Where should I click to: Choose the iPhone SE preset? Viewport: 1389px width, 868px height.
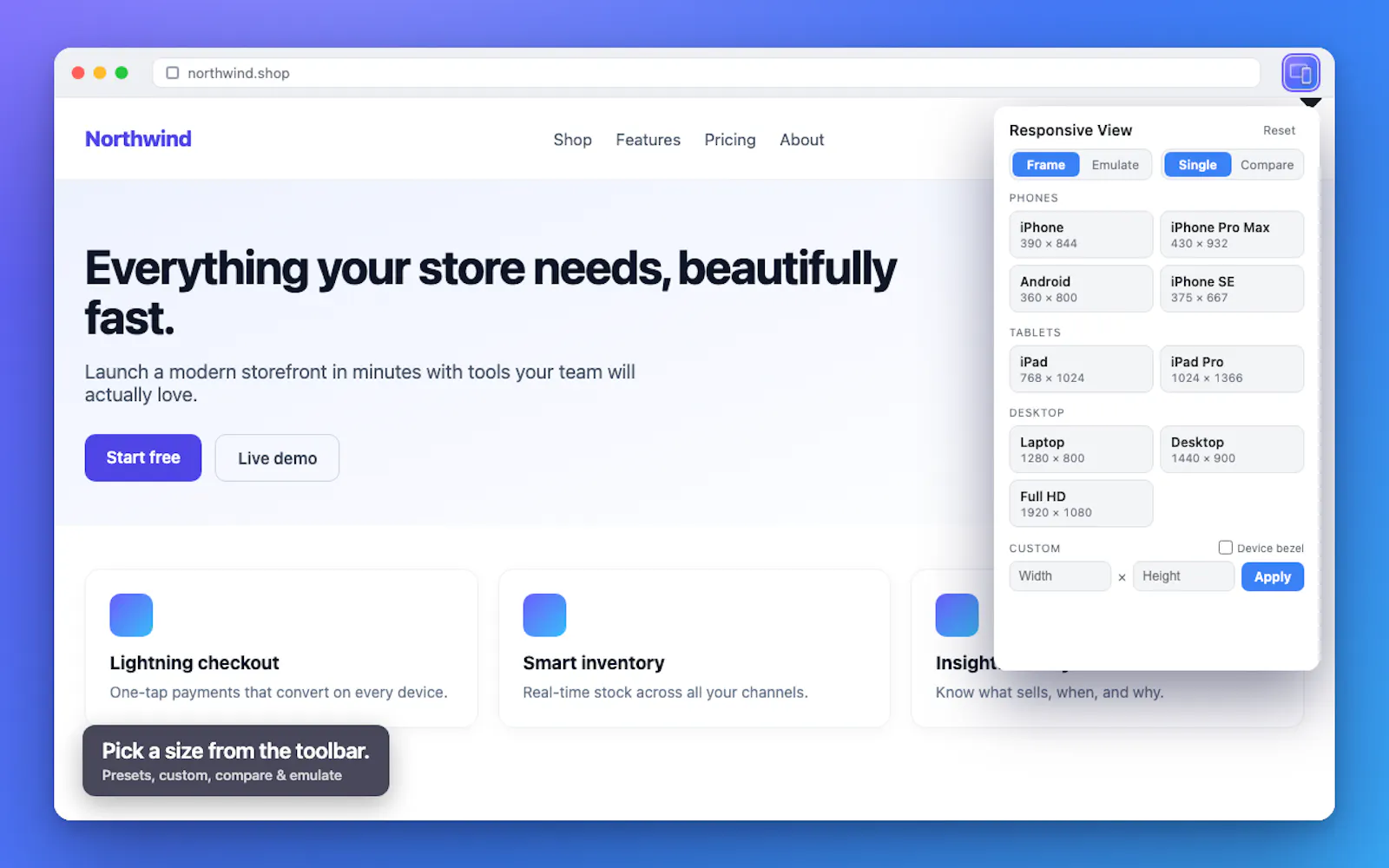click(x=1232, y=288)
